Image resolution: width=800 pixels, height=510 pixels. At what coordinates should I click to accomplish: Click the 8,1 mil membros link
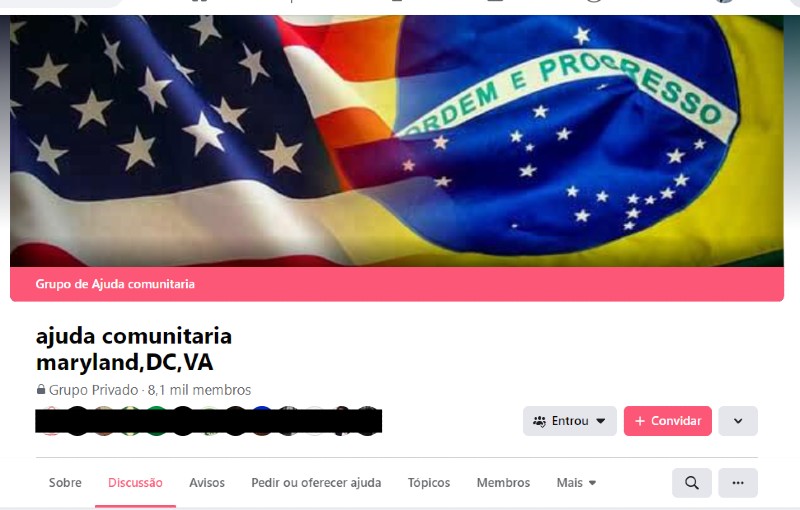(x=199, y=390)
